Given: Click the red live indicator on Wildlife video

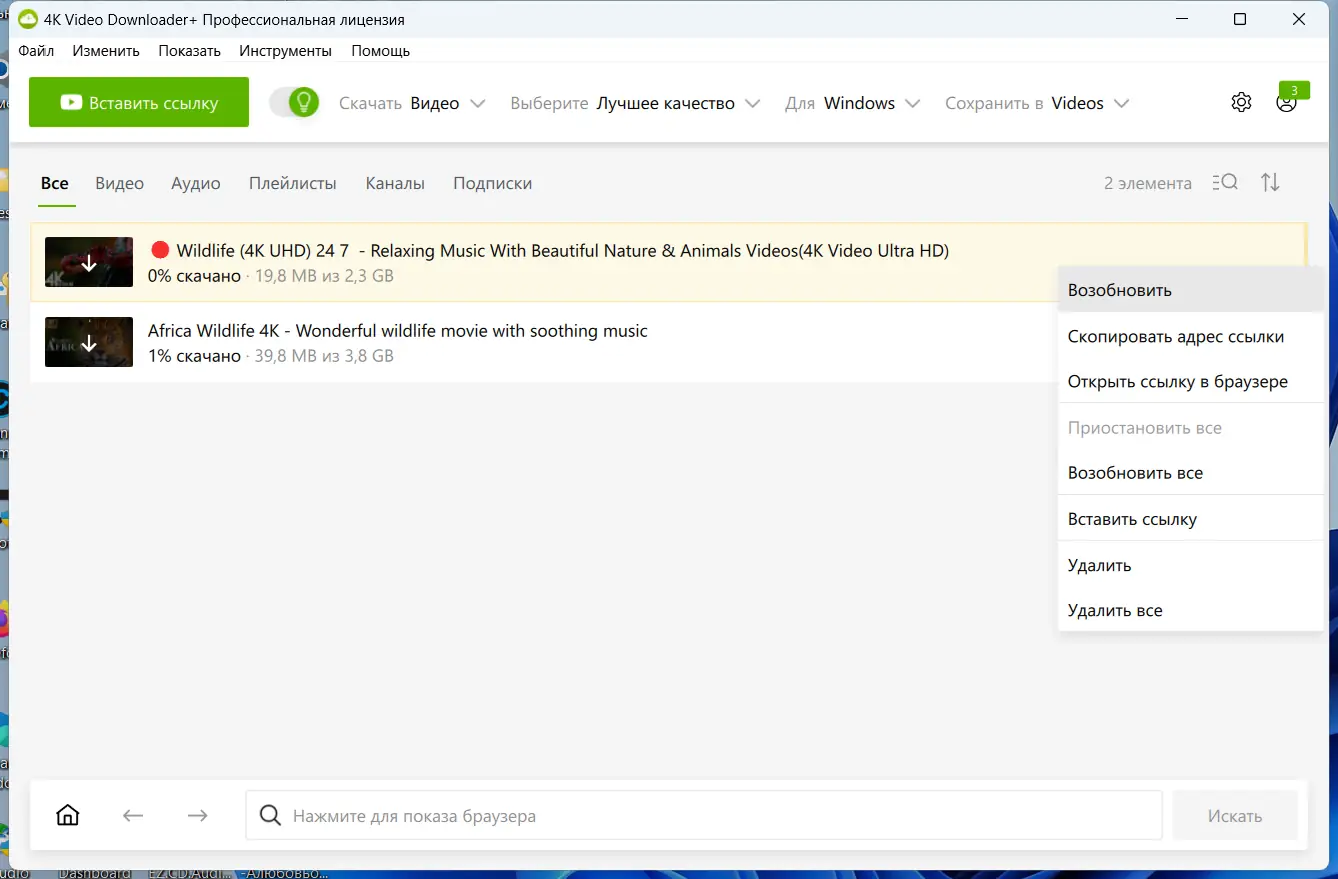Looking at the screenshot, I should [x=159, y=250].
